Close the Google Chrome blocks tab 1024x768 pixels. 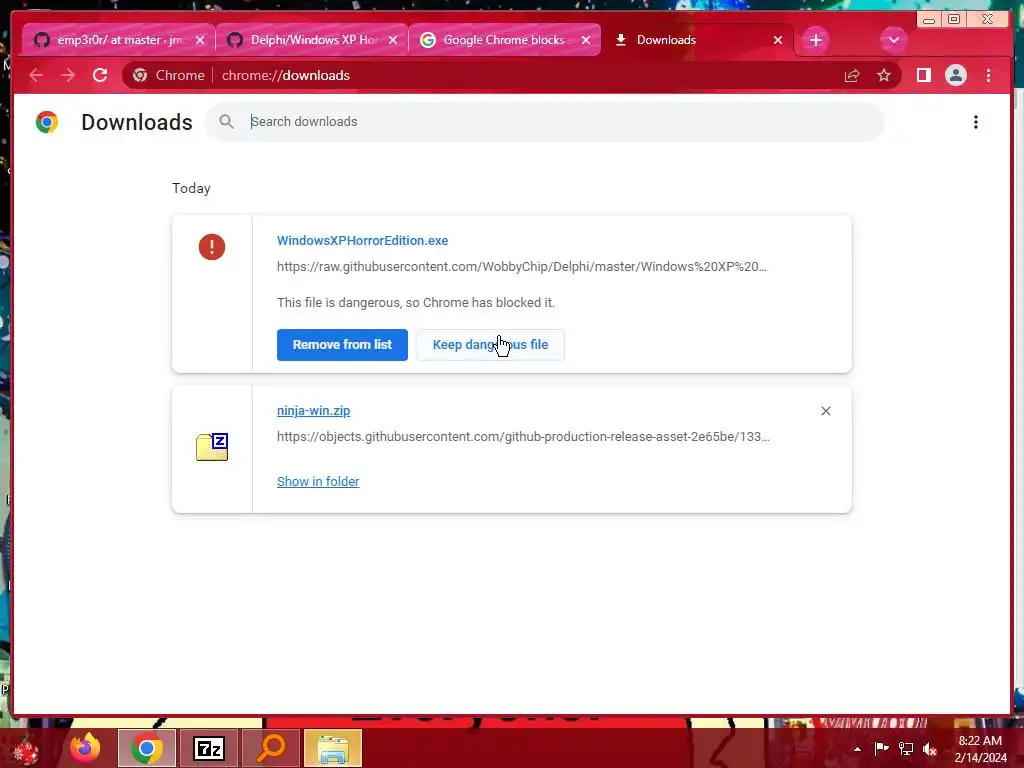(586, 40)
